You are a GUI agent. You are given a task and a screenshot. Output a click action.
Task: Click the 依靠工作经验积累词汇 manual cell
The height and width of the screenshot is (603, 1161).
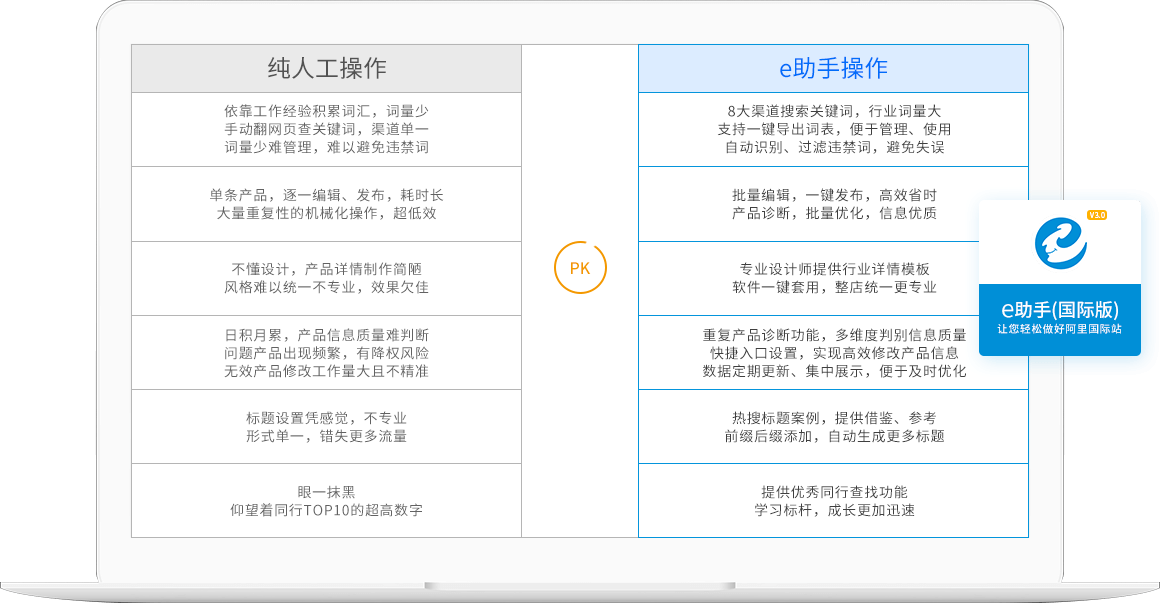326,129
